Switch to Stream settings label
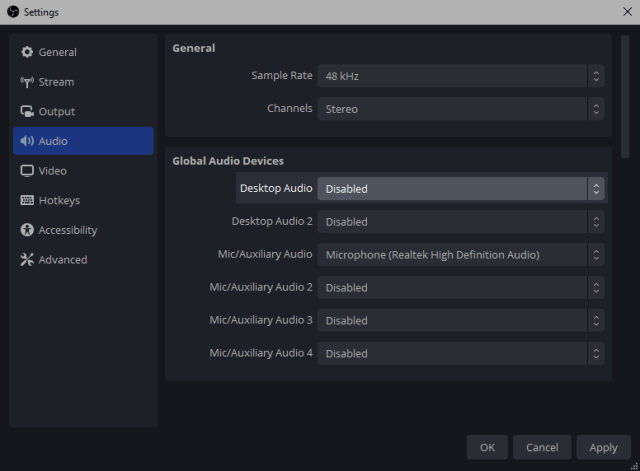 [56, 82]
